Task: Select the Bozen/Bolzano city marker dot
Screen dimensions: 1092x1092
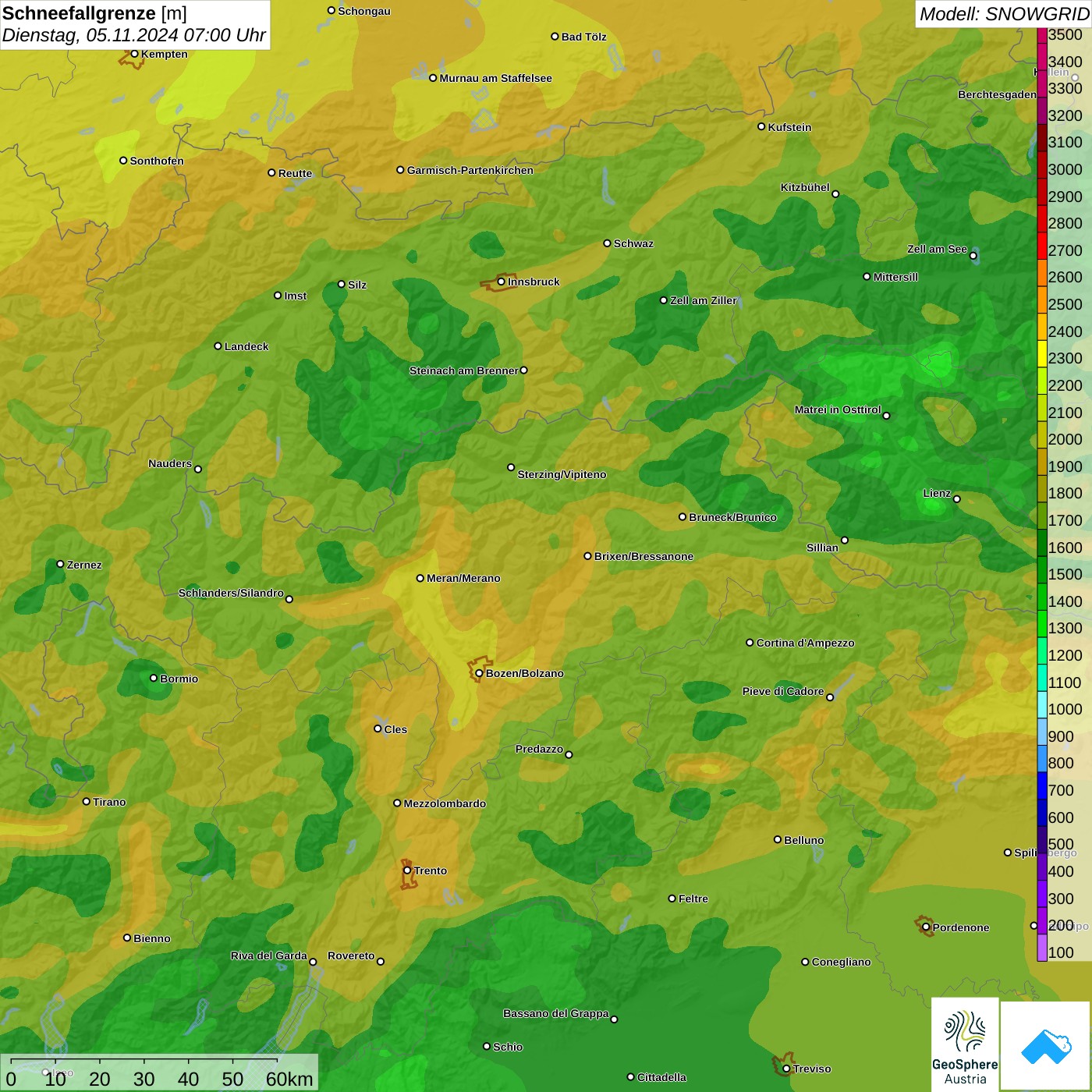Action: pyautogui.click(x=479, y=673)
